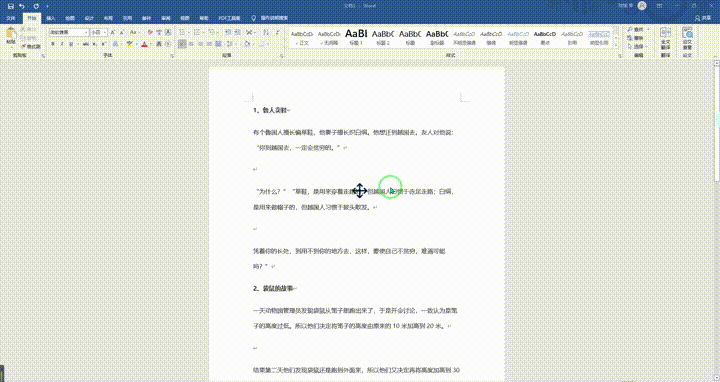Expand the highlight color dropdown arrow
The height and width of the screenshot is (382, 720).
(136, 44)
